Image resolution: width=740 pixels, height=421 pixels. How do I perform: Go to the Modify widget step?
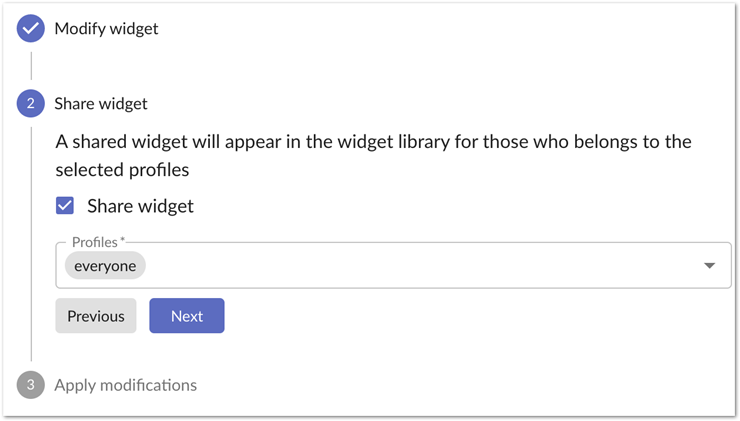(106, 29)
